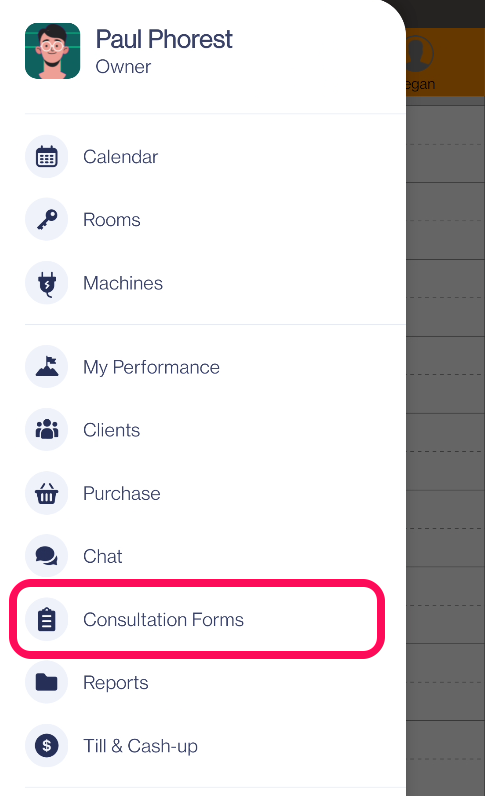Click the My Performance mountain flag icon

click(x=46, y=367)
